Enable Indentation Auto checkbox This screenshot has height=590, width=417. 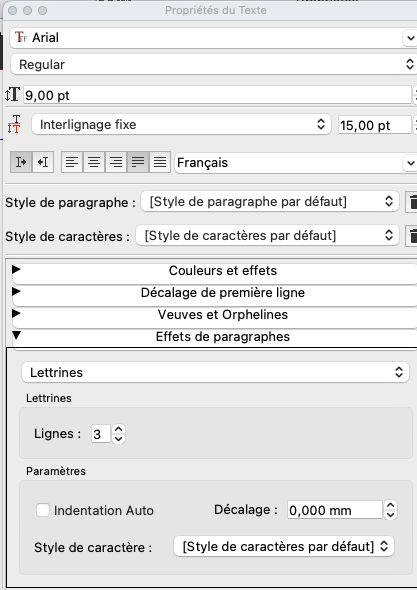pyautogui.click(x=43, y=510)
